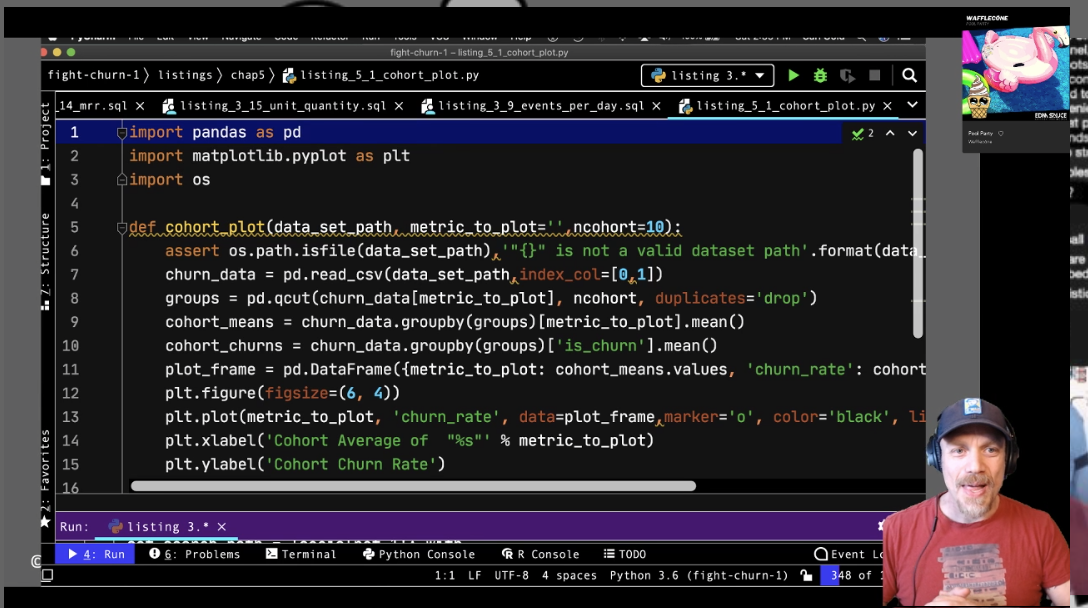
Task: Click the editor vertical scrollbar thumb
Action: [x=918, y=243]
